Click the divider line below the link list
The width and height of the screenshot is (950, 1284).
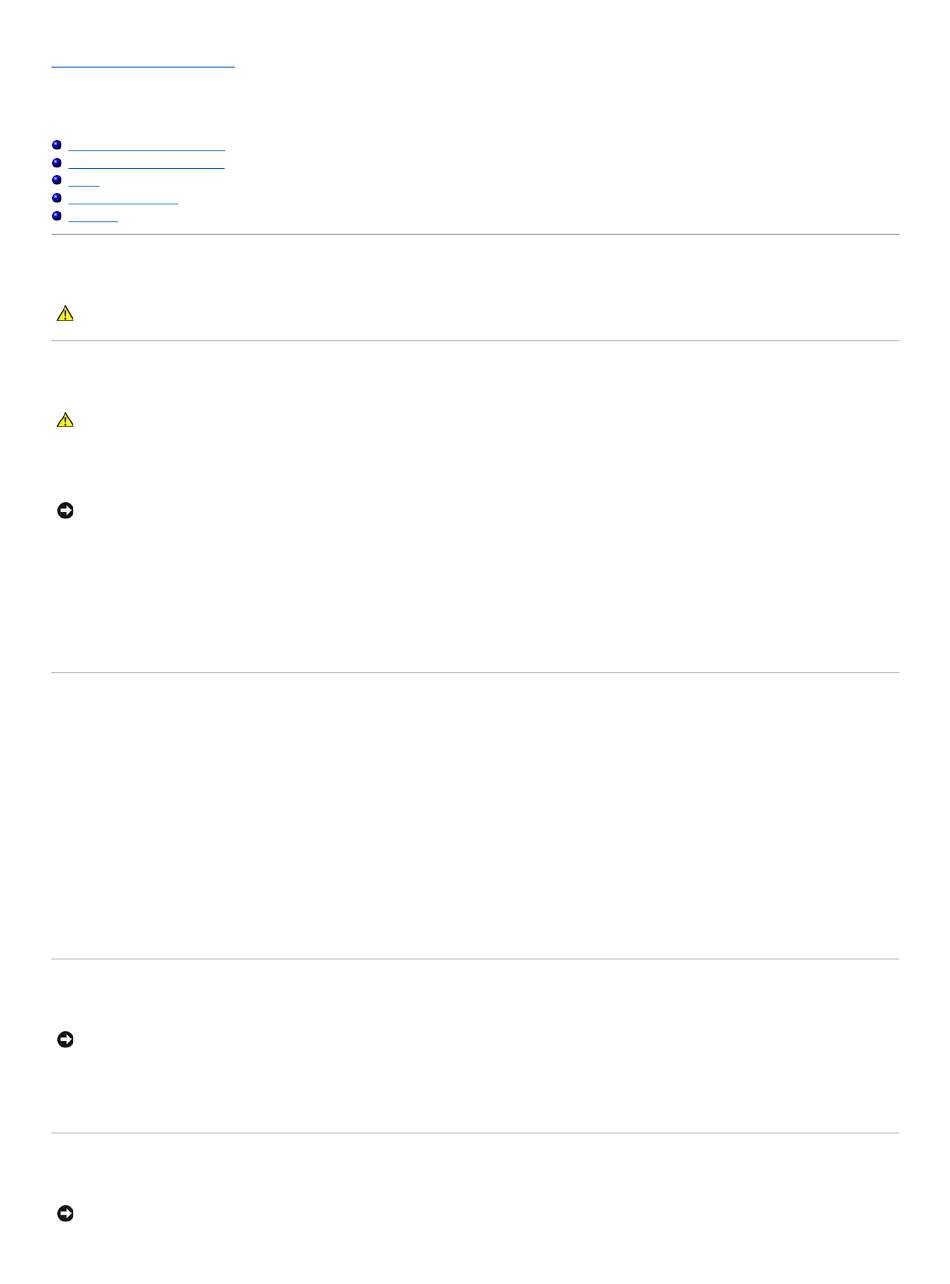click(475, 234)
